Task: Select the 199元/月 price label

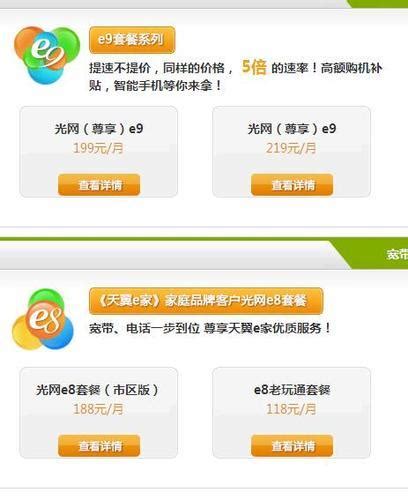Action: pos(98,148)
